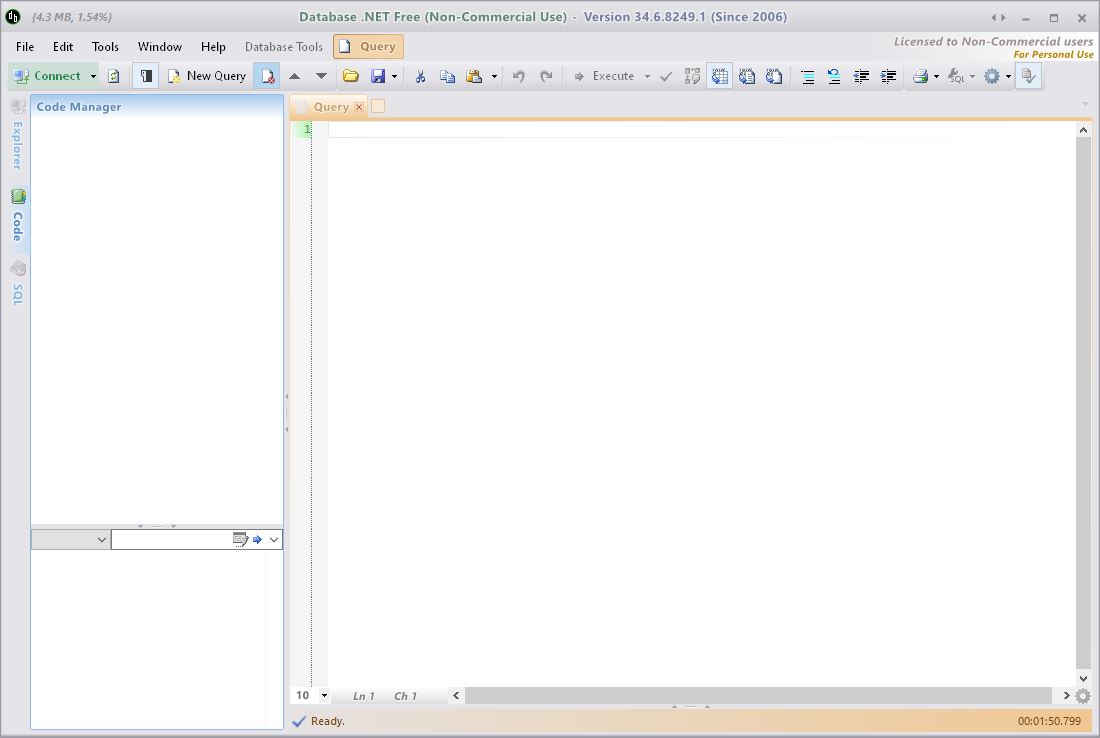Print with the printer icon
The width and height of the screenshot is (1100, 738).
[x=920, y=76]
